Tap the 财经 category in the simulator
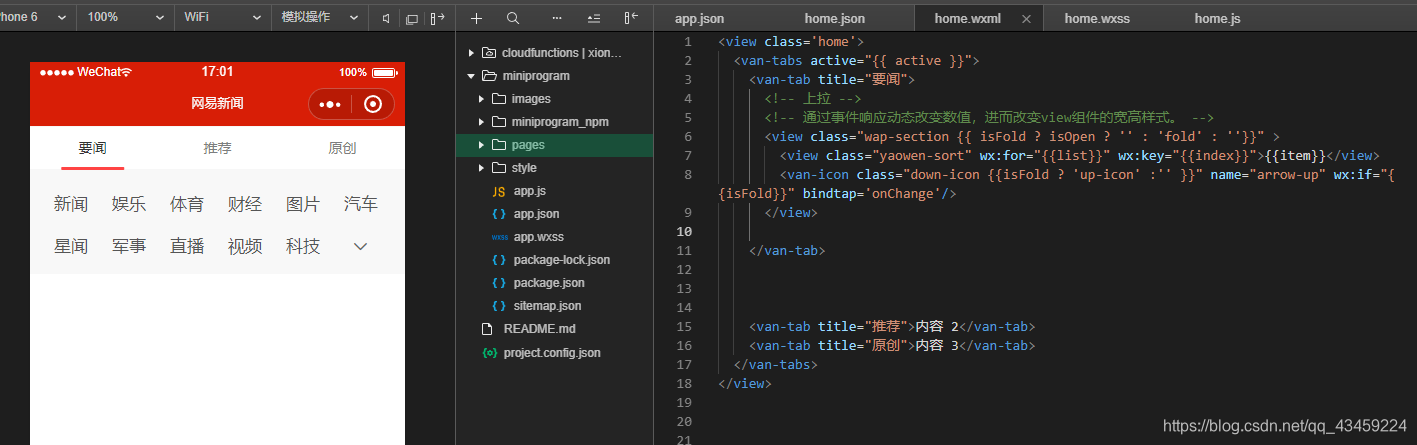Image resolution: width=1417 pixels, height=445 pixels. 245,204
